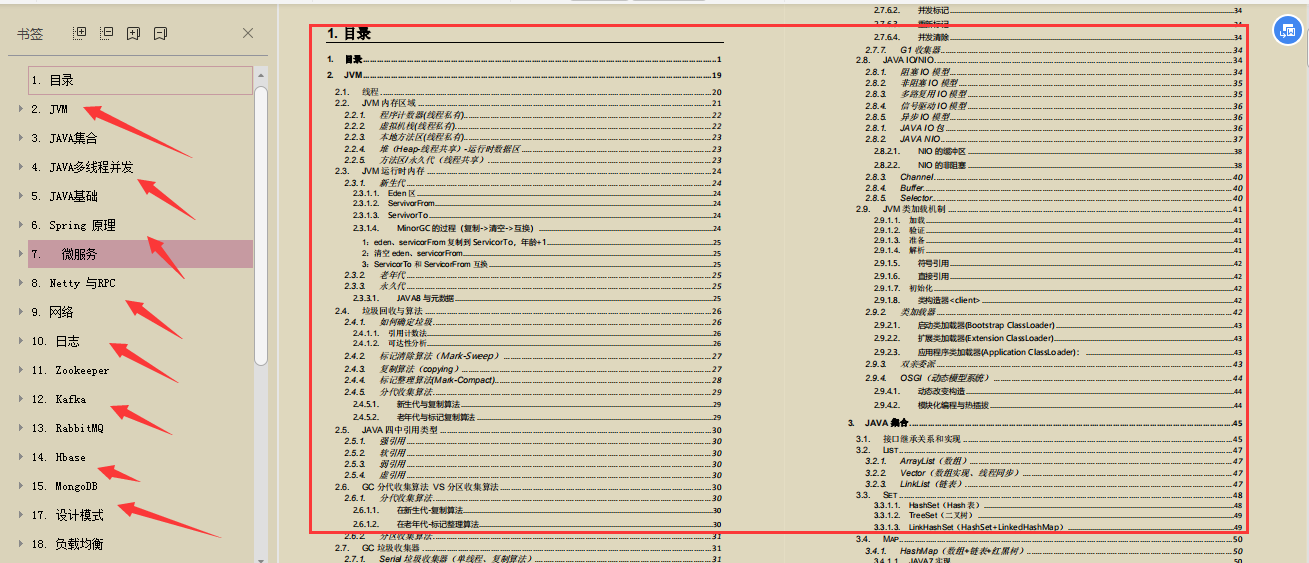Click the '3.2.1. ArrayList（数组）' contents entry
Screen dimensions: 1309x563
coord(1054,461)
